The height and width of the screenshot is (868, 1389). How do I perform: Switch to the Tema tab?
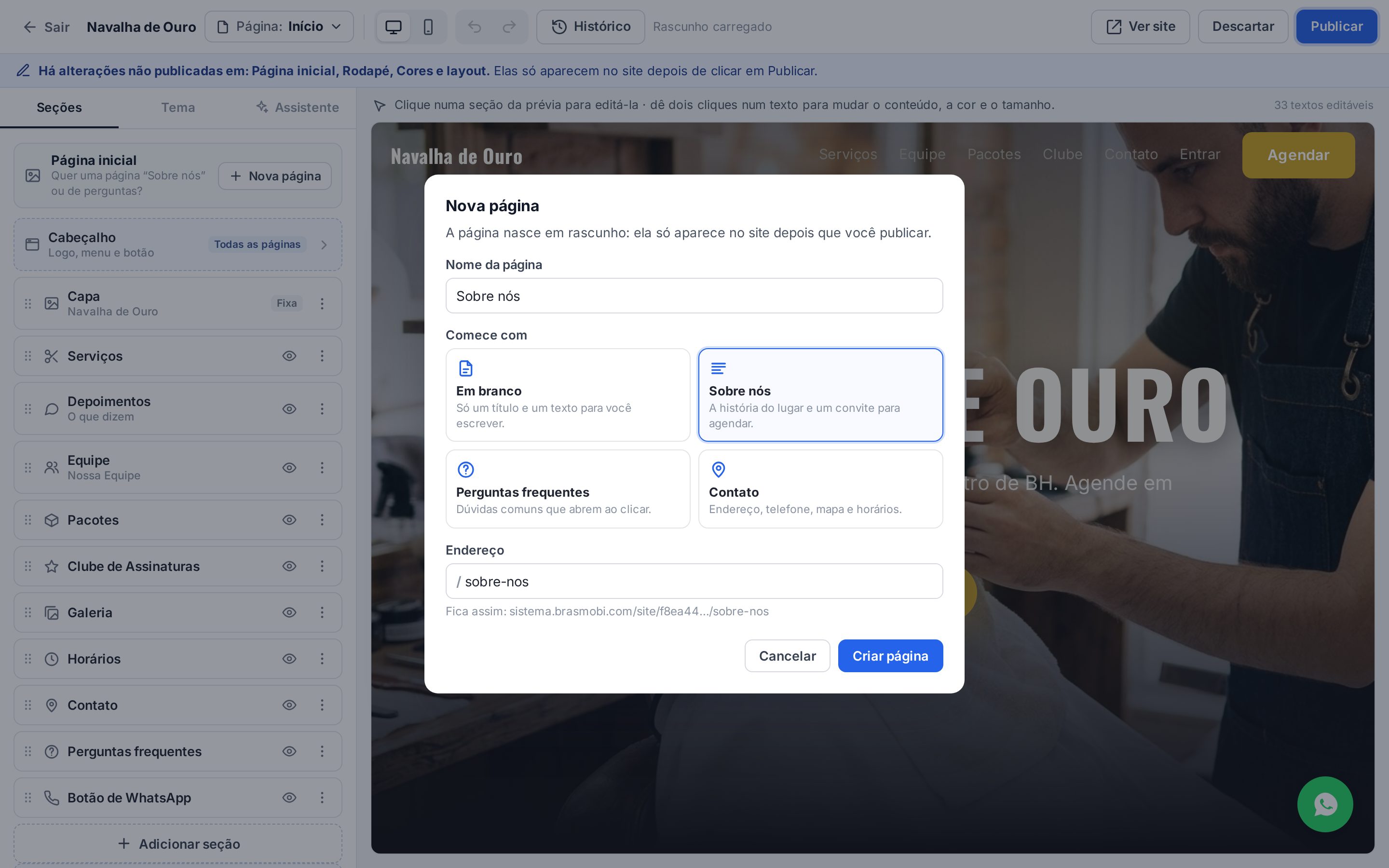point(178,108)
